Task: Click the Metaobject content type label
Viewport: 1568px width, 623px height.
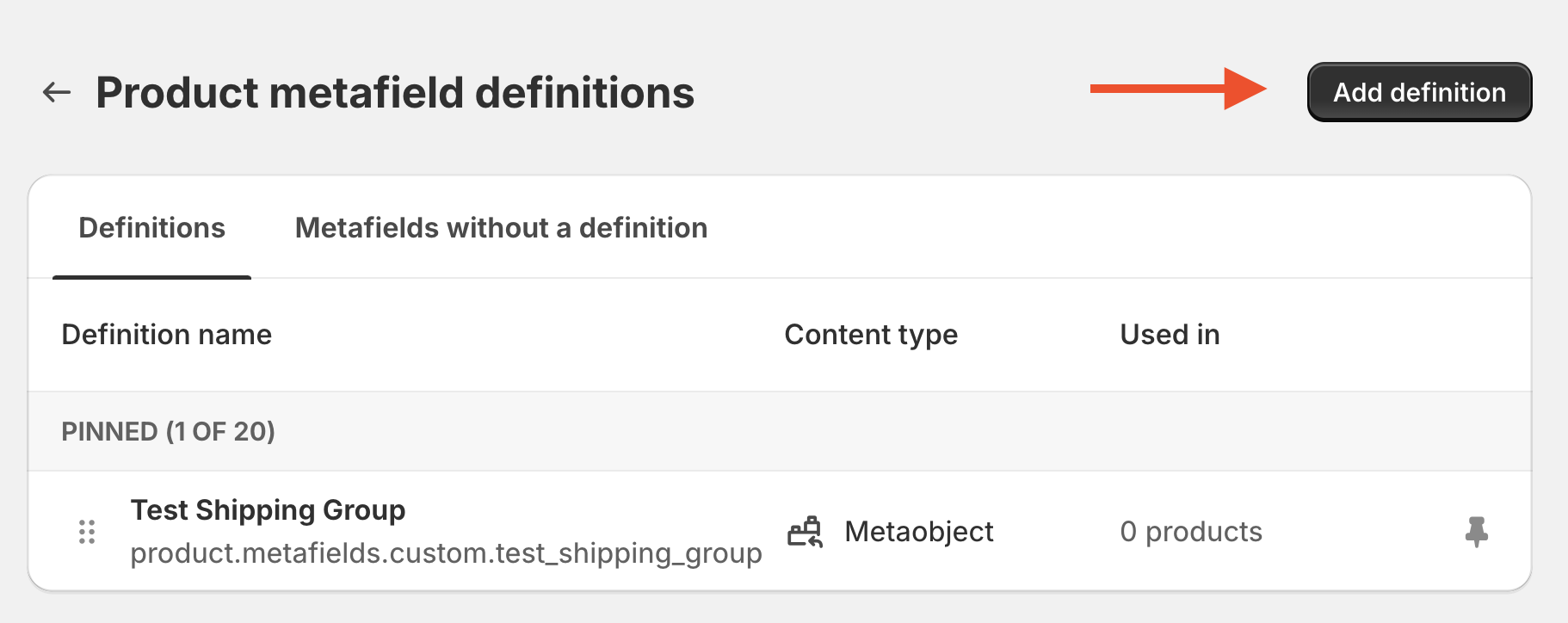Action: [918, 532]
